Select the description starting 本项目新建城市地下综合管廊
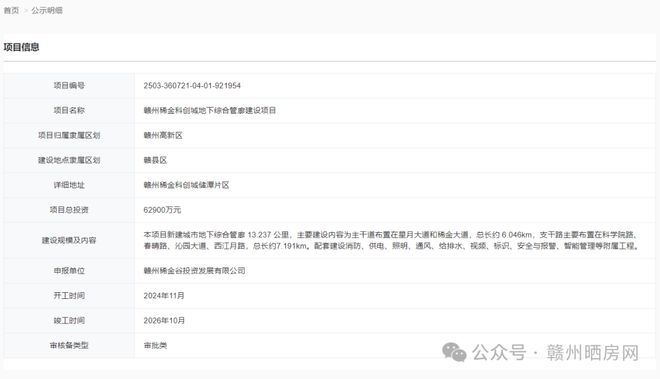This screenshot has height=379, width=660. [391, 240]
